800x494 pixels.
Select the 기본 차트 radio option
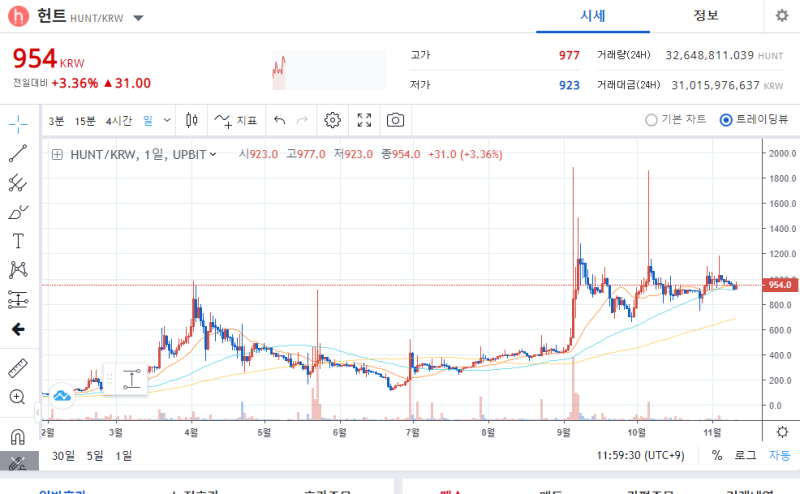676,120
